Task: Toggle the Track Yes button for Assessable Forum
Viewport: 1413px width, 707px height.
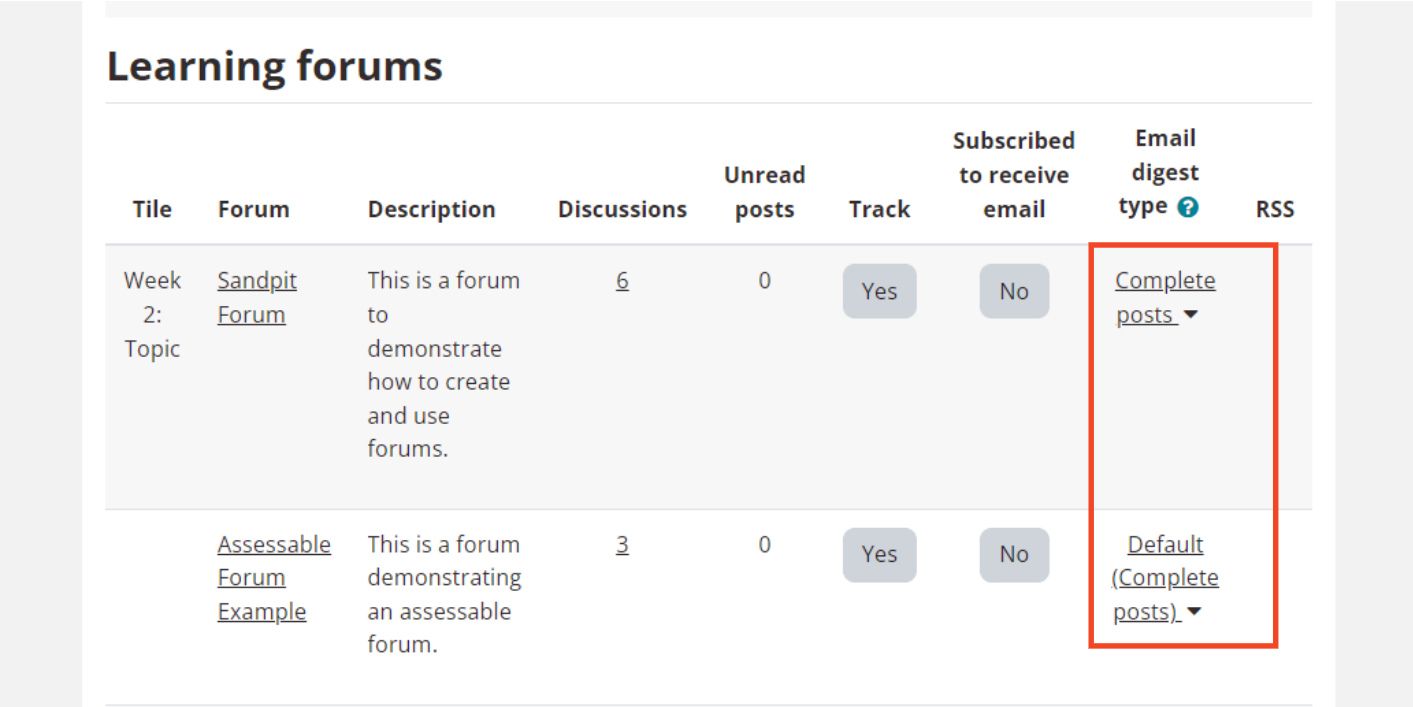Action: pyautogui.click(x=879, y=554)
